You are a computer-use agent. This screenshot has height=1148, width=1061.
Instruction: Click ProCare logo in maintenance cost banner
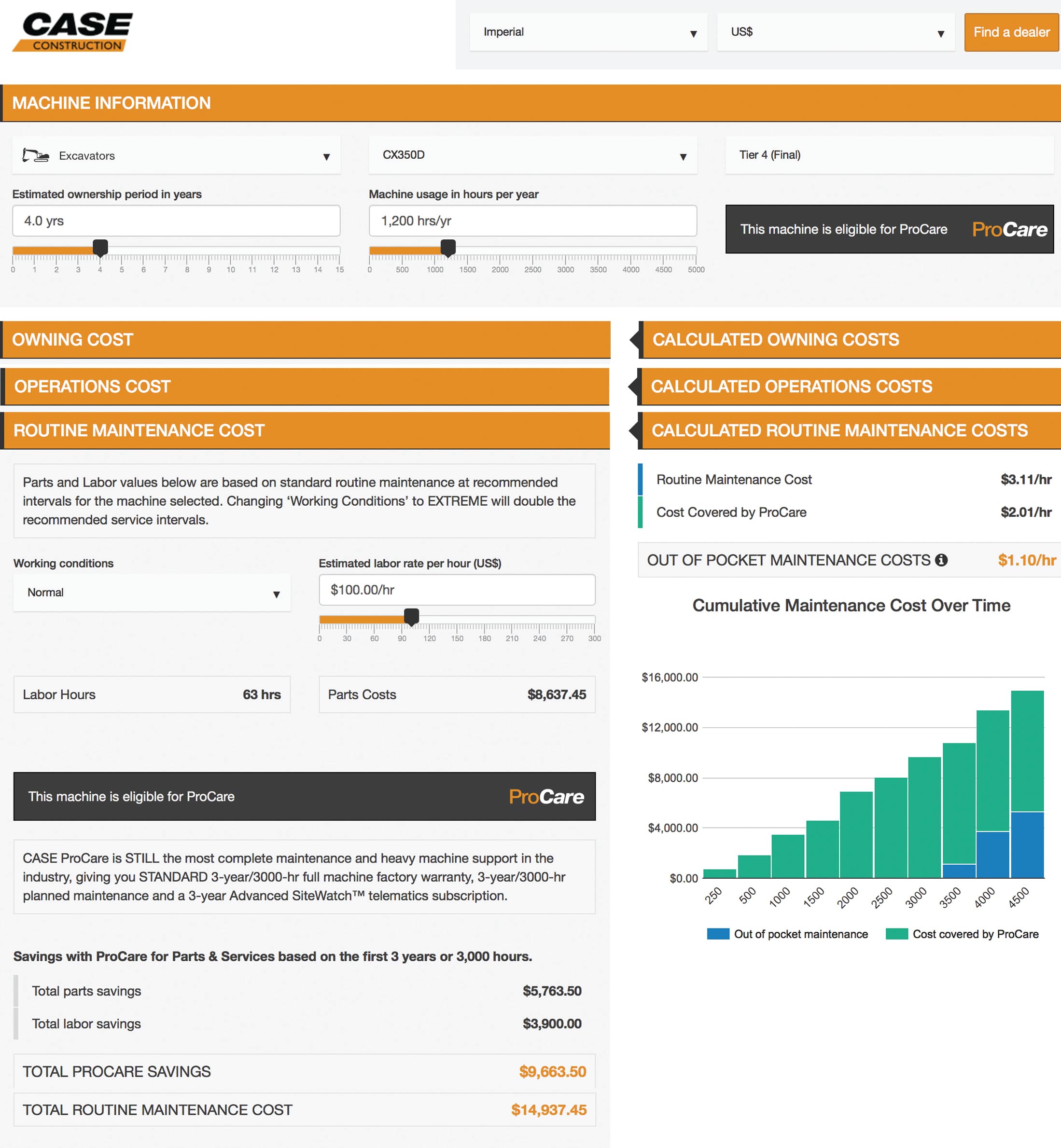pos(545,796)
